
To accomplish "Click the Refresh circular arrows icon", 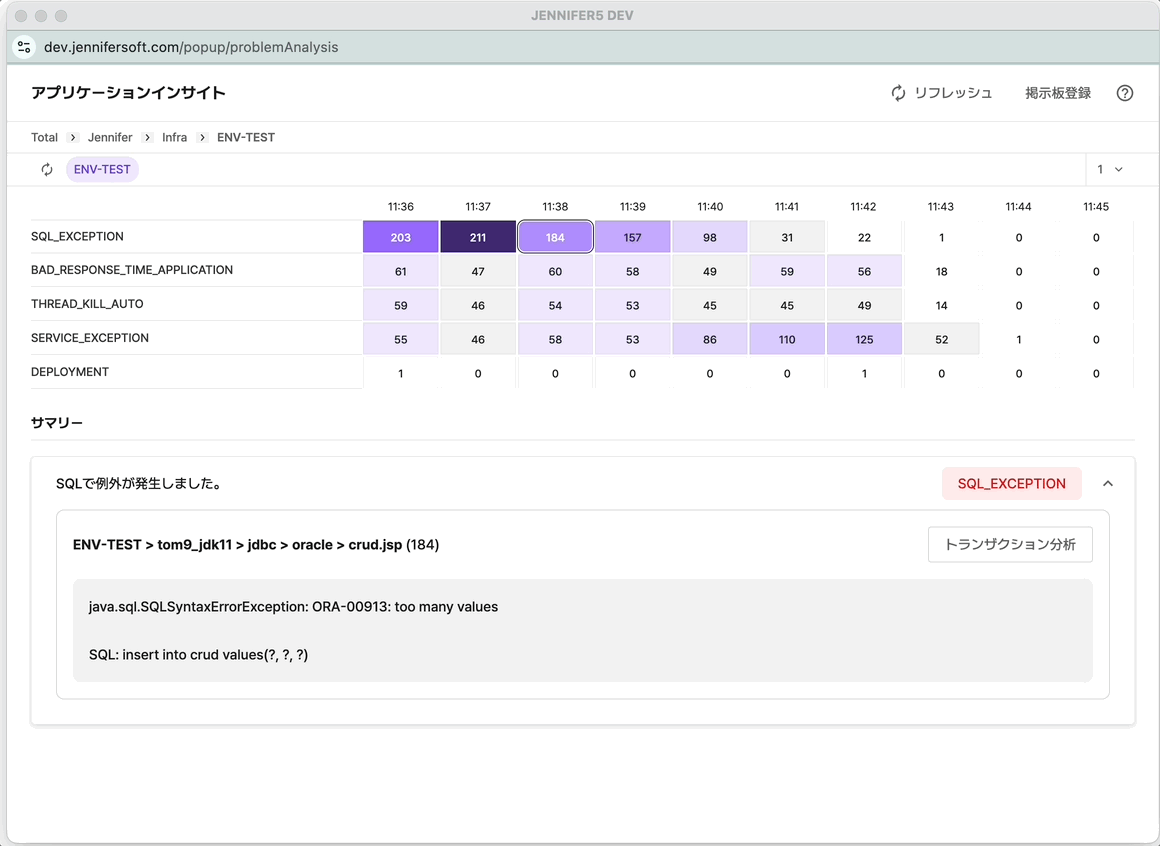I will click(898, 93).
